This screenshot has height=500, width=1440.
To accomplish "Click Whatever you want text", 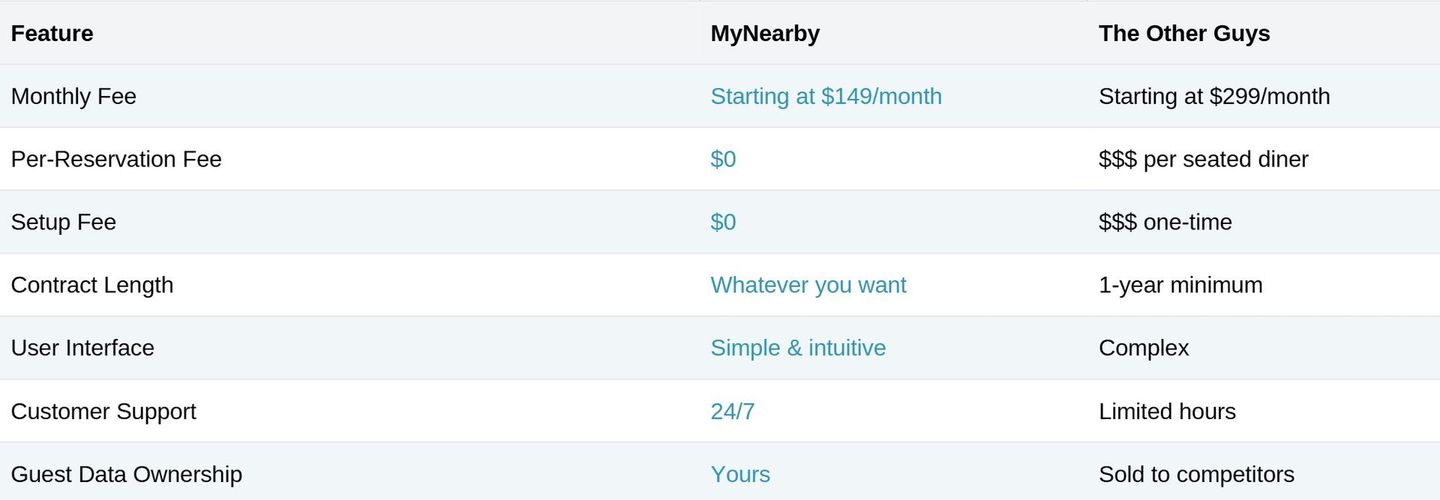I will 808,285.
